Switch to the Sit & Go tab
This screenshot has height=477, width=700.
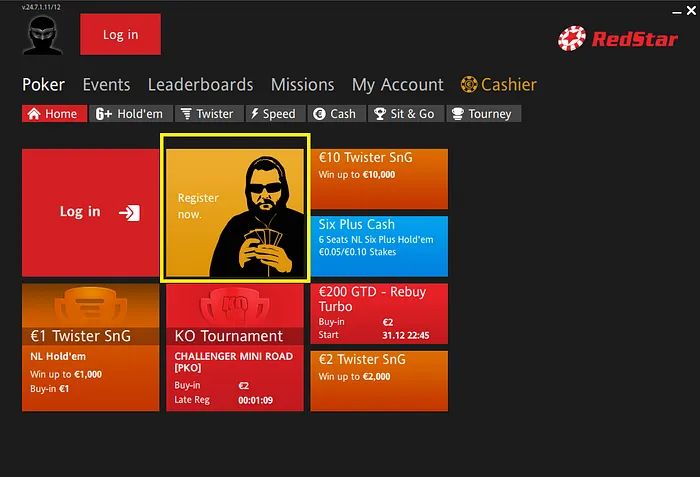406,114
